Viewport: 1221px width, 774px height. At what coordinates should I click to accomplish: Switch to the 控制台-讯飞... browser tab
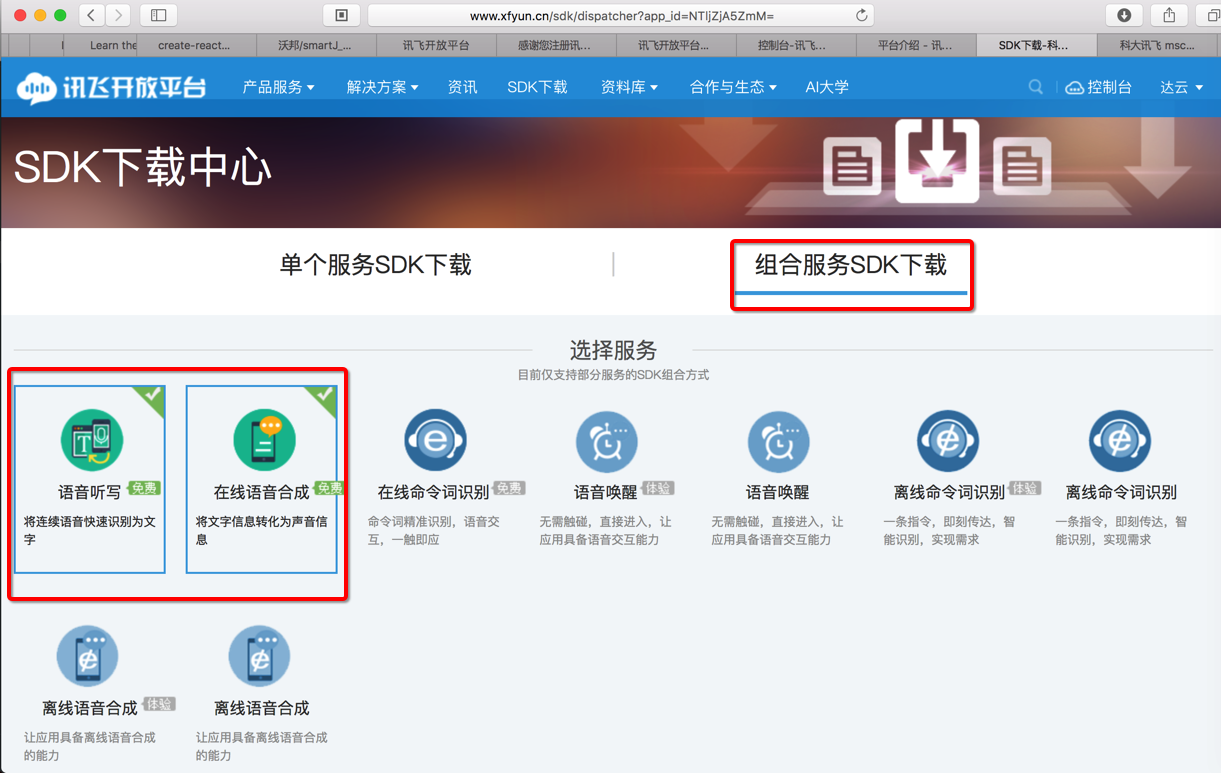(795, 45)
